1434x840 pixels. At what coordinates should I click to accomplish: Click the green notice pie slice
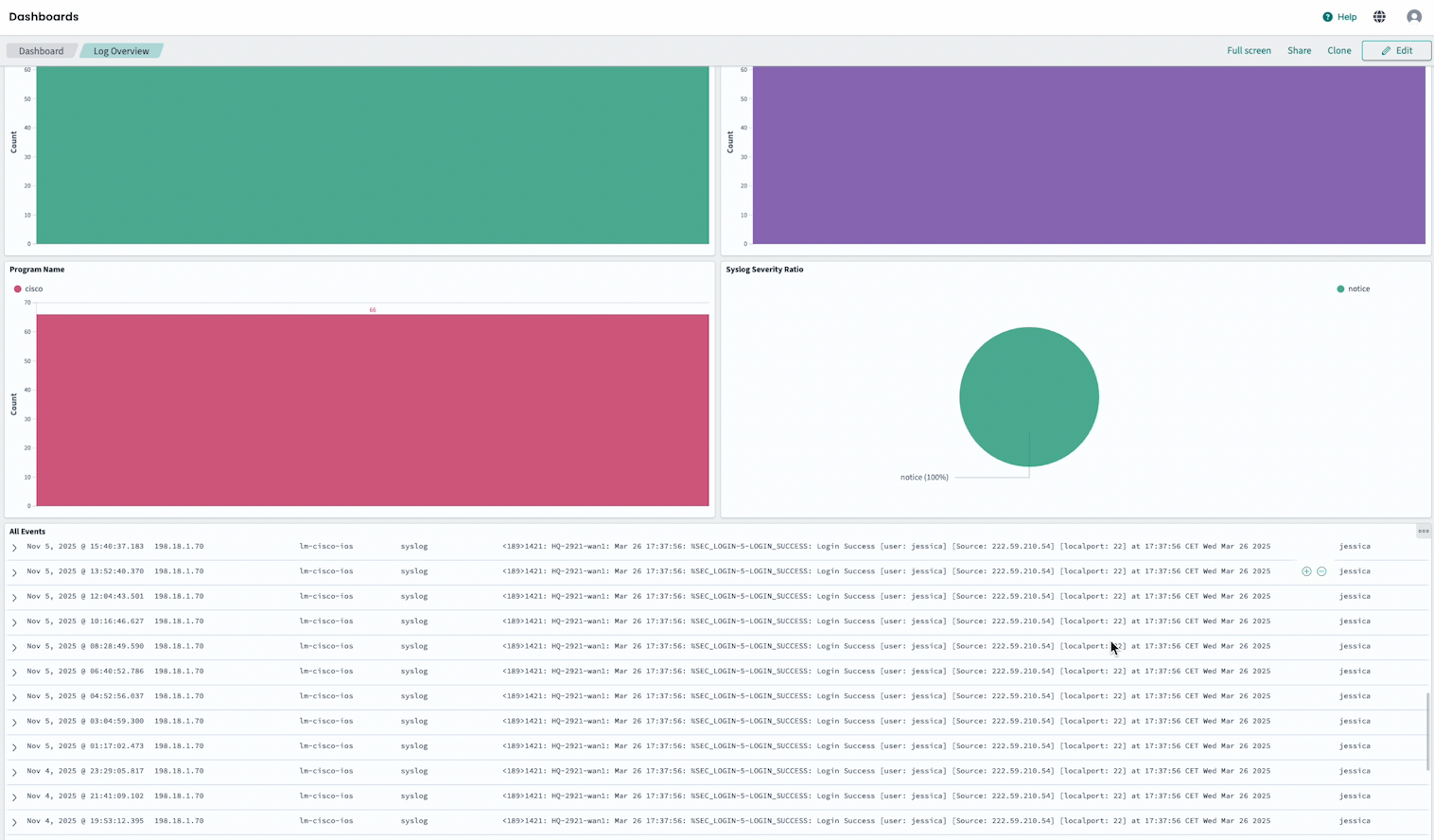point(1029,396)
